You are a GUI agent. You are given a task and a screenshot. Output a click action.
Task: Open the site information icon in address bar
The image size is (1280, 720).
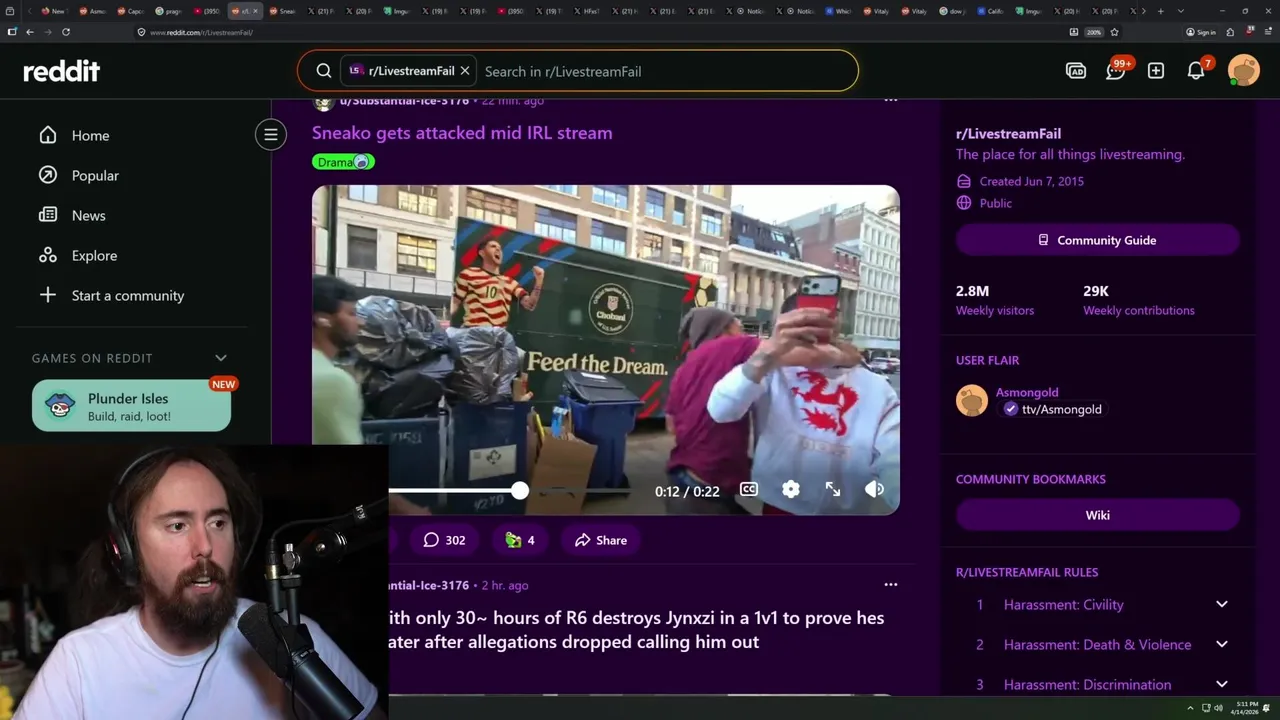click(141, 32)
